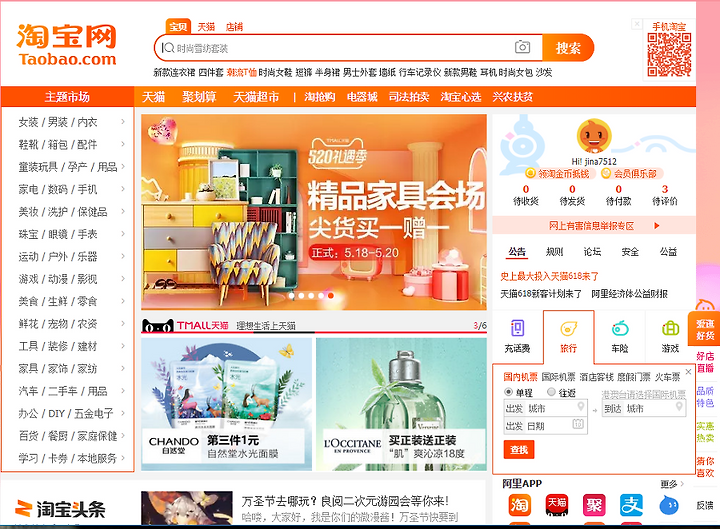Click the 查找 flight search button
This screenshot has width=720, height=529.
519,450
